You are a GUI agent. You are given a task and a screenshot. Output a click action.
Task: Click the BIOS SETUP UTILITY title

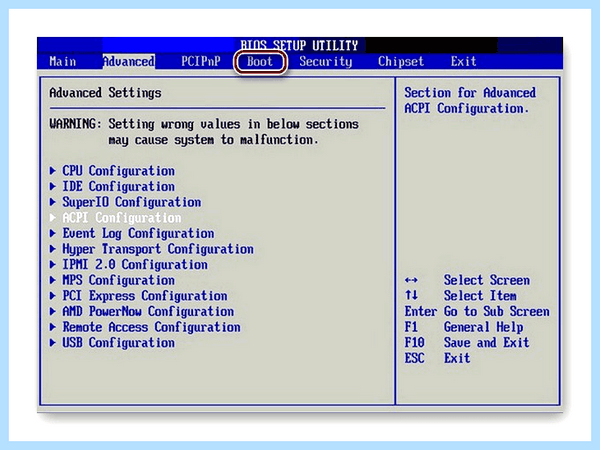tap(299, 46)
